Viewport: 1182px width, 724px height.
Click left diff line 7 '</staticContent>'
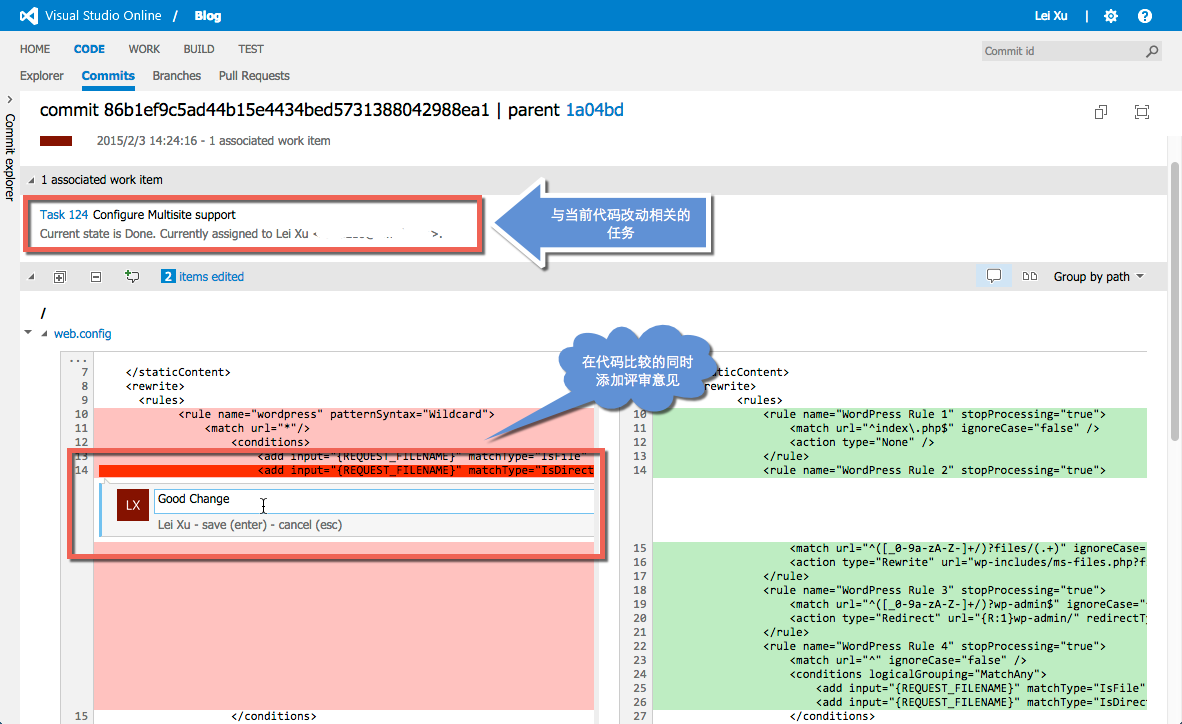(178, 372)
